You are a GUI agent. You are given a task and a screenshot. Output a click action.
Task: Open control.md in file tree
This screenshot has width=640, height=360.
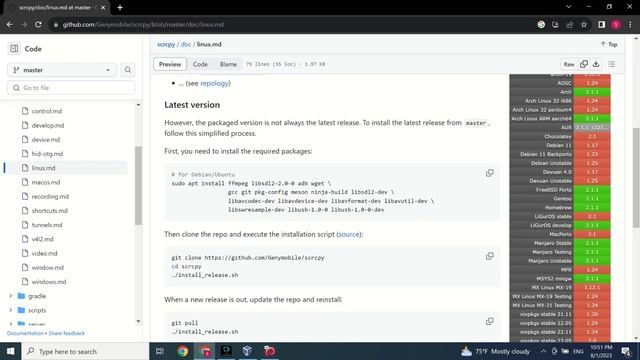(x=47, y=111)
